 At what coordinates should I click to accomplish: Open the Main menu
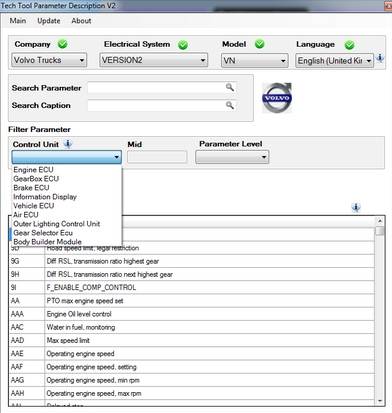(x=18, y=21)
